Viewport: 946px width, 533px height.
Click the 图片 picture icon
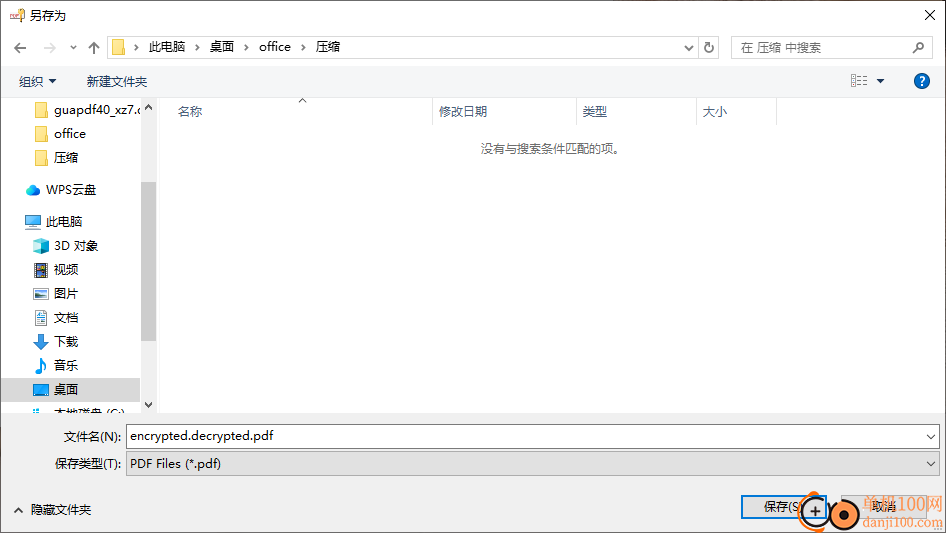coord(40,294)
